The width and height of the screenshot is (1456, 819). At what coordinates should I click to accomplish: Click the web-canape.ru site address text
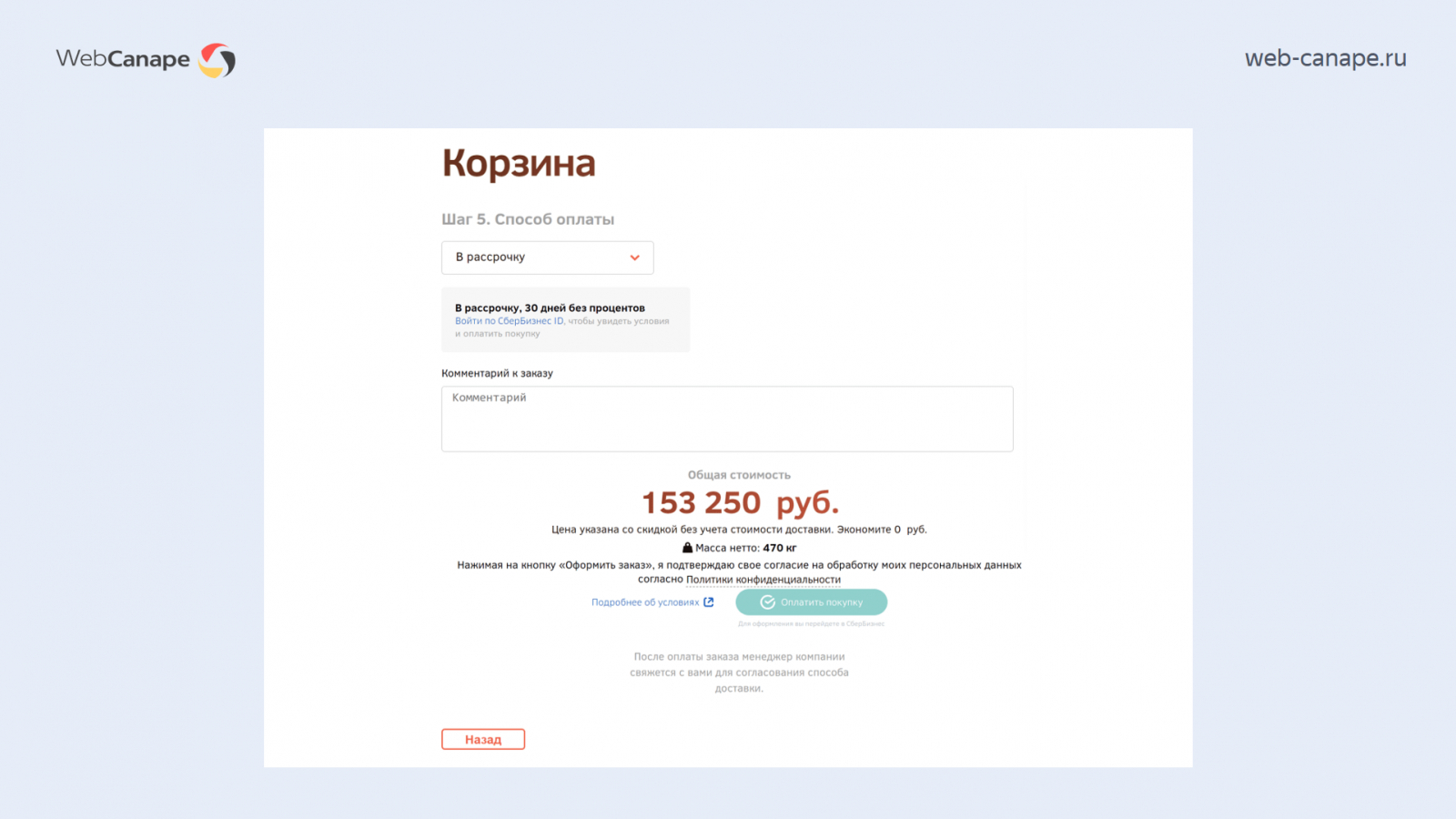[1325, 58]
